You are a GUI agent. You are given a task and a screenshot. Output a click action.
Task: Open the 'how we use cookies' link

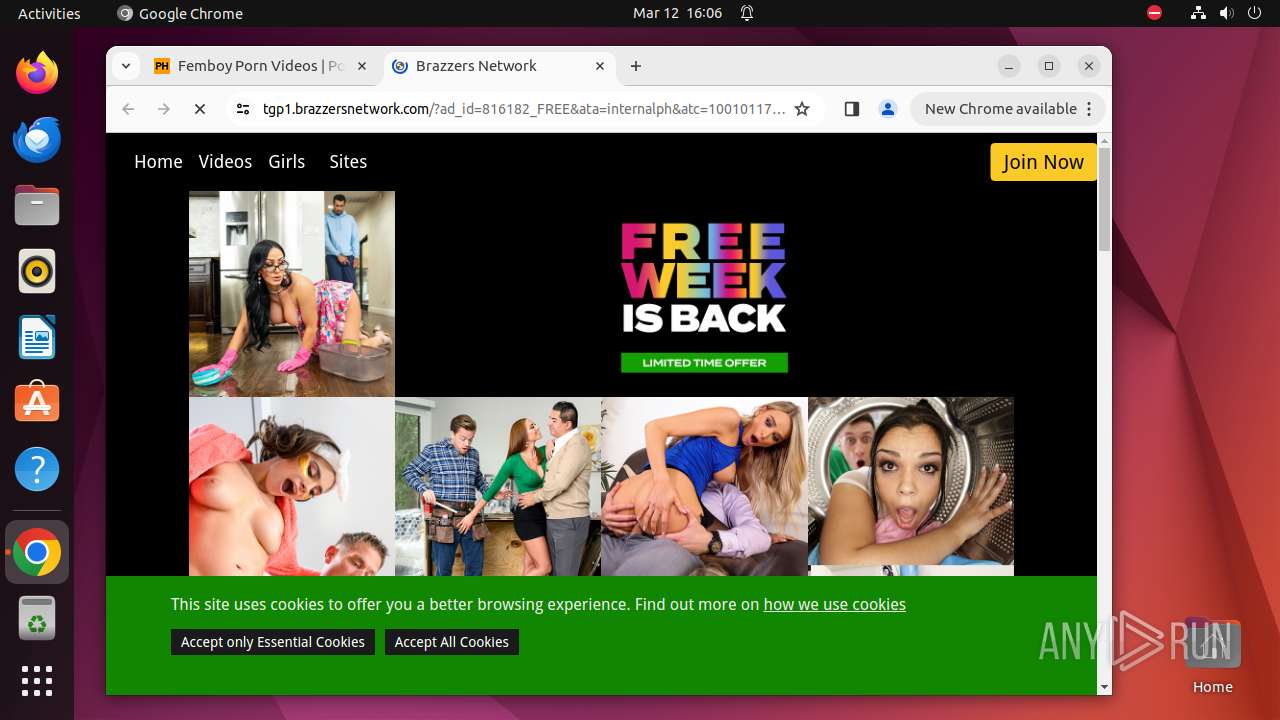[x=834, y=604]
